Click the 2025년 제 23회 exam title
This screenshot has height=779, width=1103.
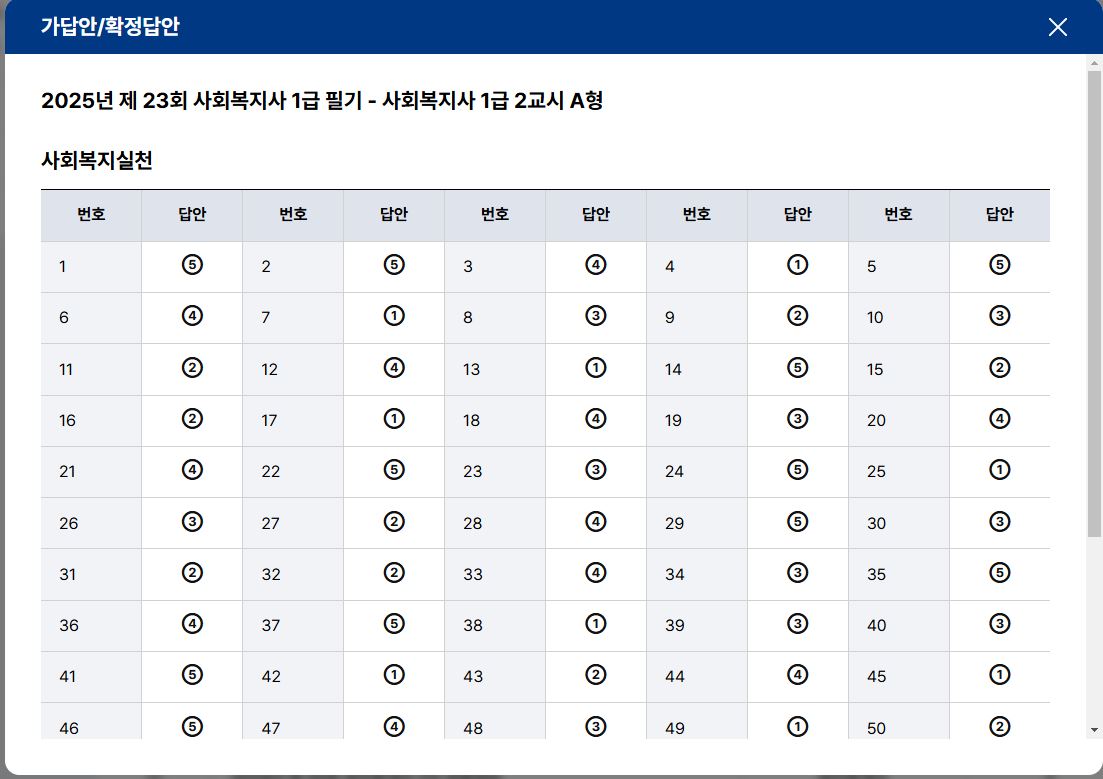click(321, 101)
